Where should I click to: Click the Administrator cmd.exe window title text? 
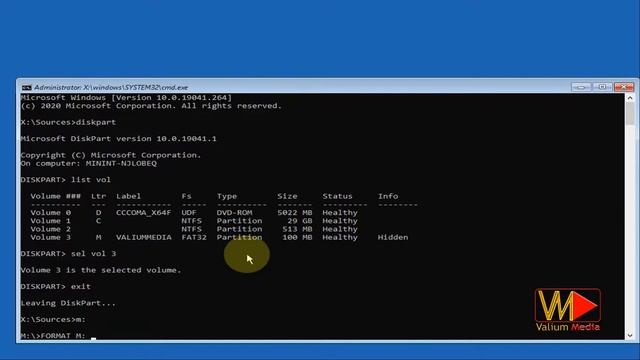click(111, 87)
